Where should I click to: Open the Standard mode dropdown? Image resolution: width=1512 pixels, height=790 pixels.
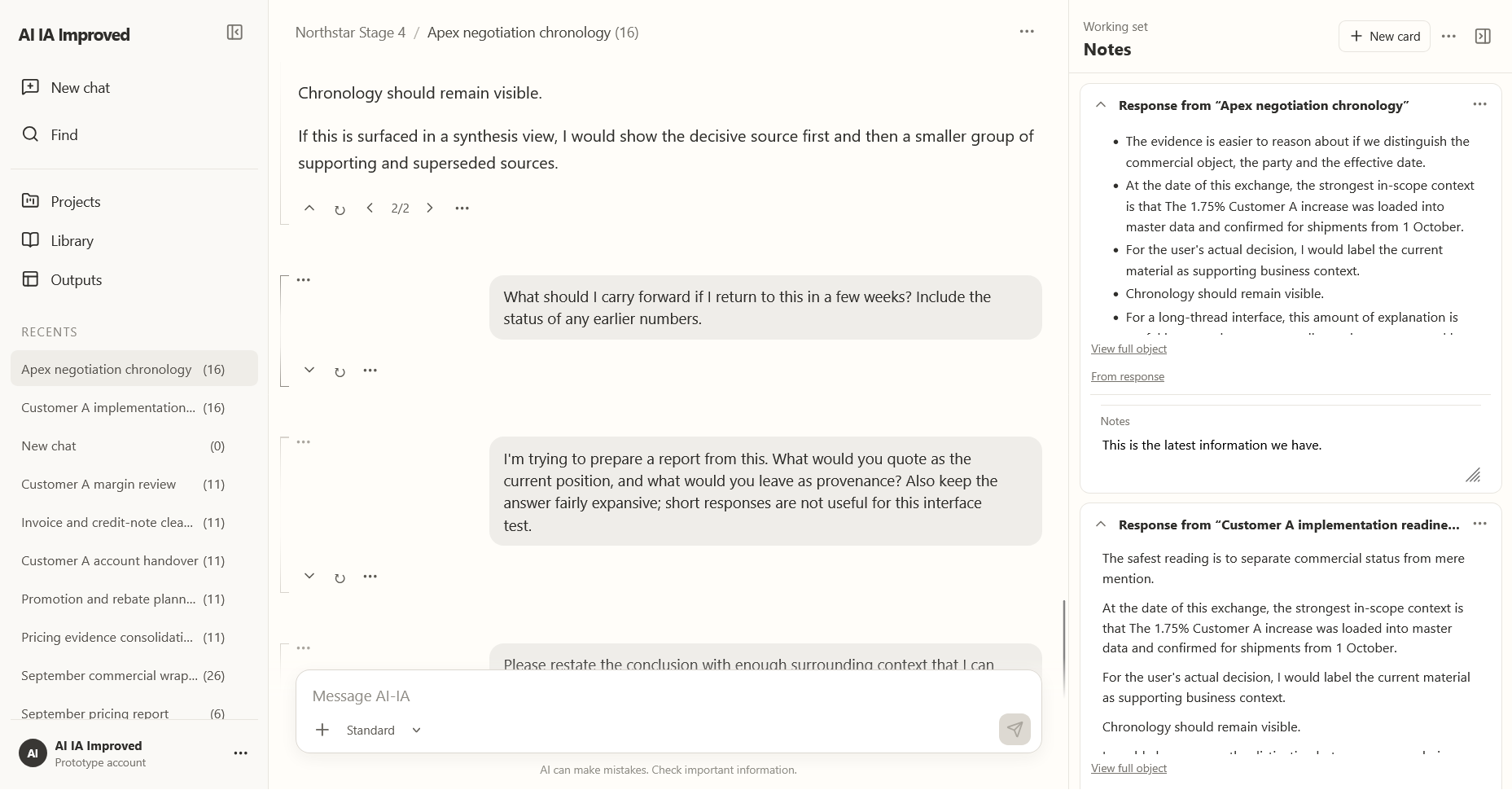coord(383,730)
